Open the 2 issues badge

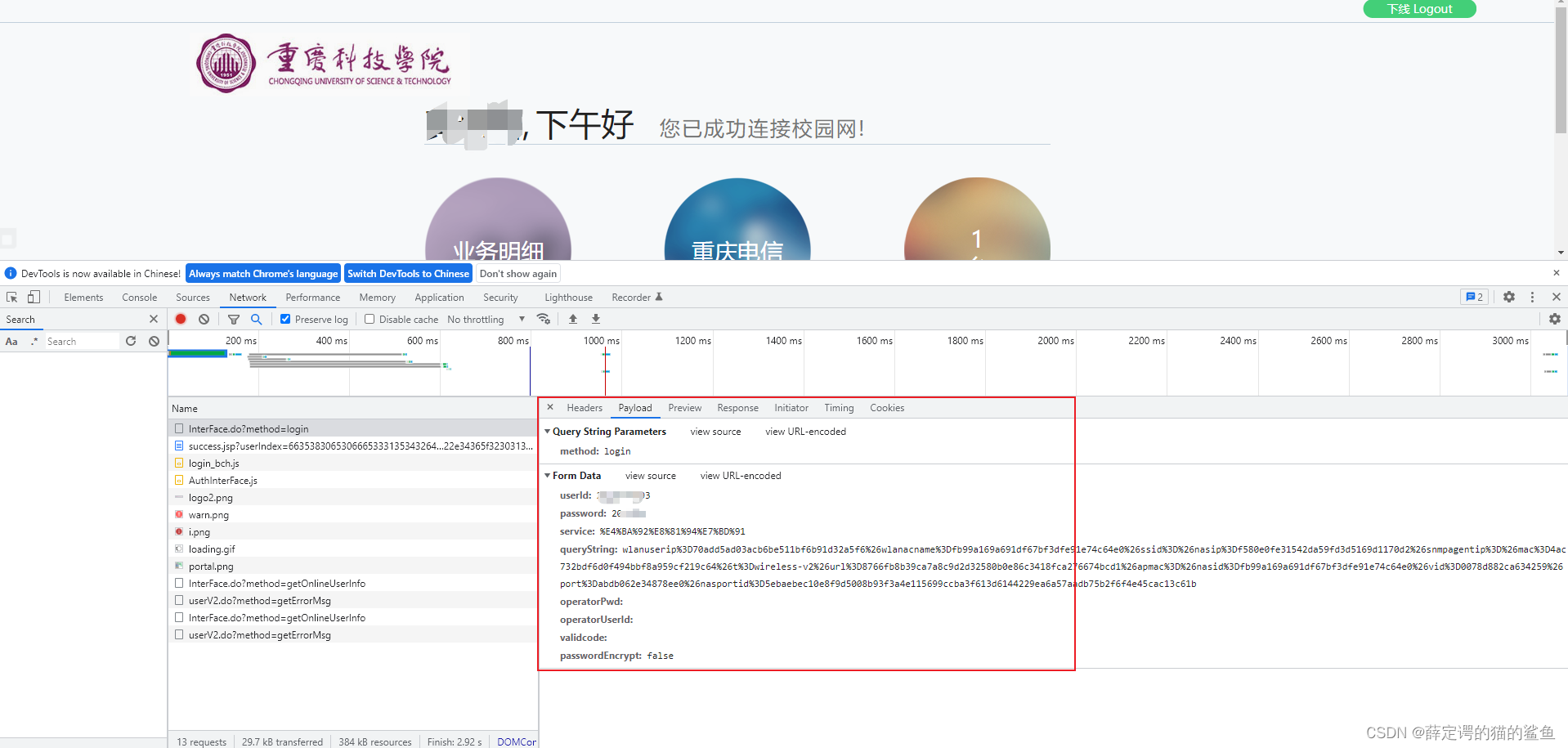click(1475, 297)
